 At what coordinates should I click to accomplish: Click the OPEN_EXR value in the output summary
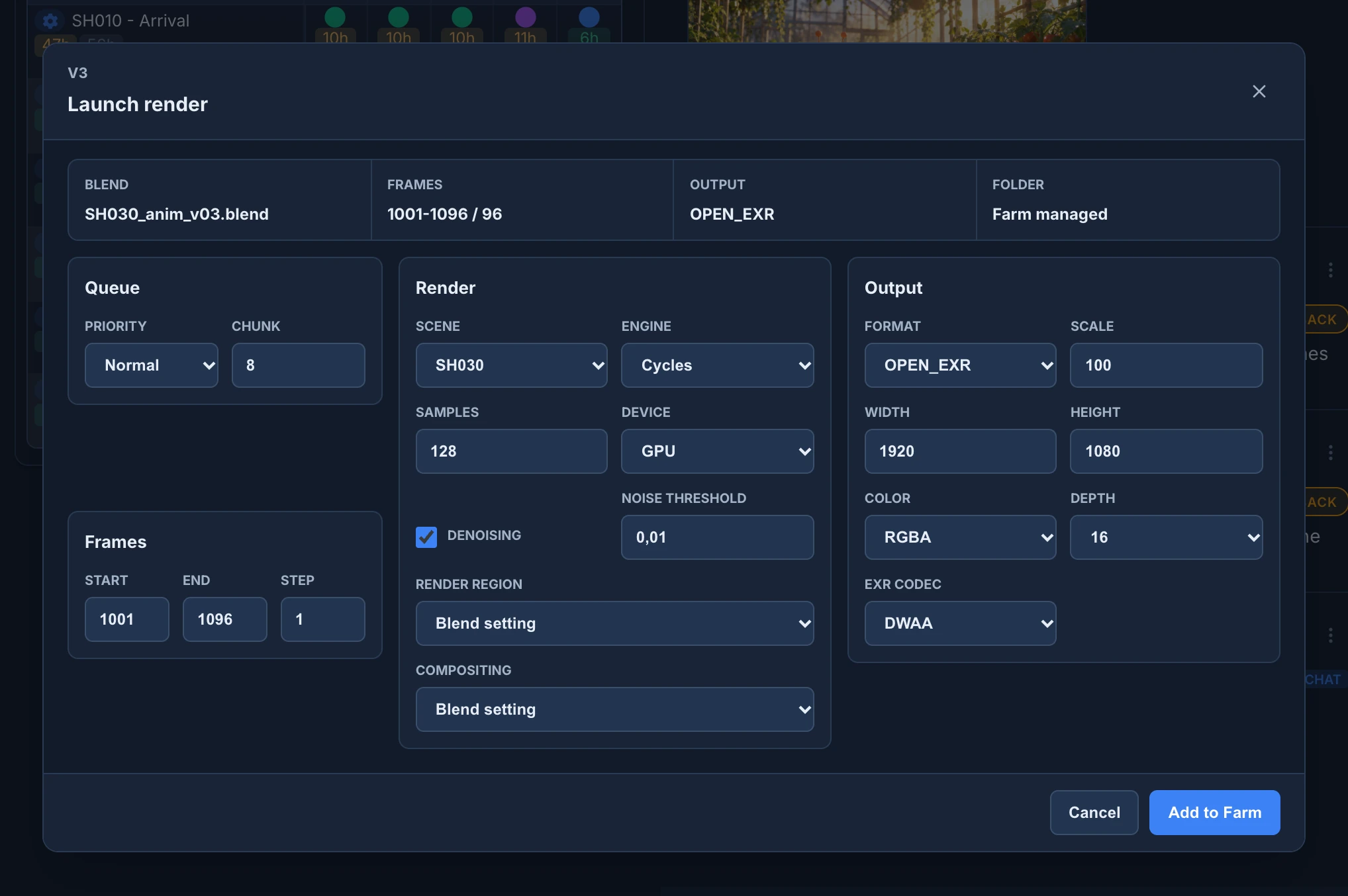pyautogui.click(x=732, y=214)
